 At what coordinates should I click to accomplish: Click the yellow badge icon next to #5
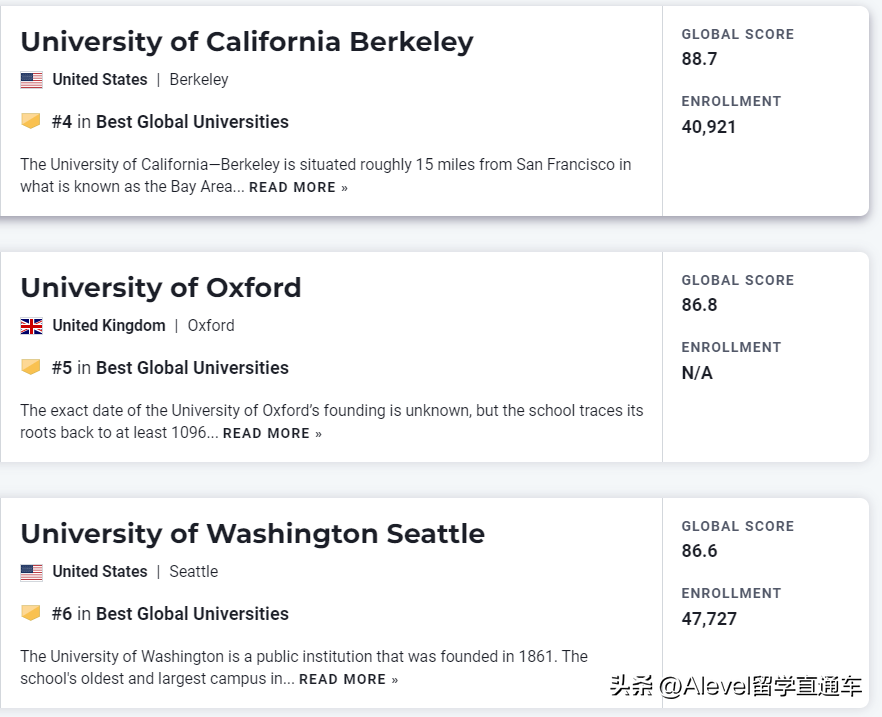(x=31, y=367)
